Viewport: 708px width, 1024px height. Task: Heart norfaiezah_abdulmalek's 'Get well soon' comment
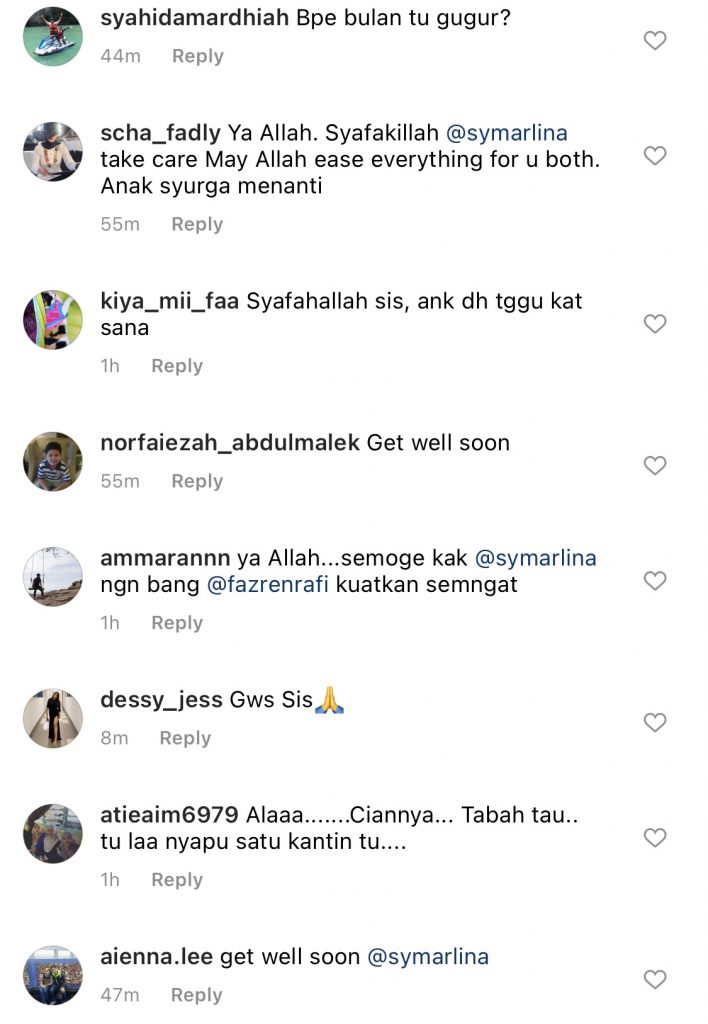point(654,465)
